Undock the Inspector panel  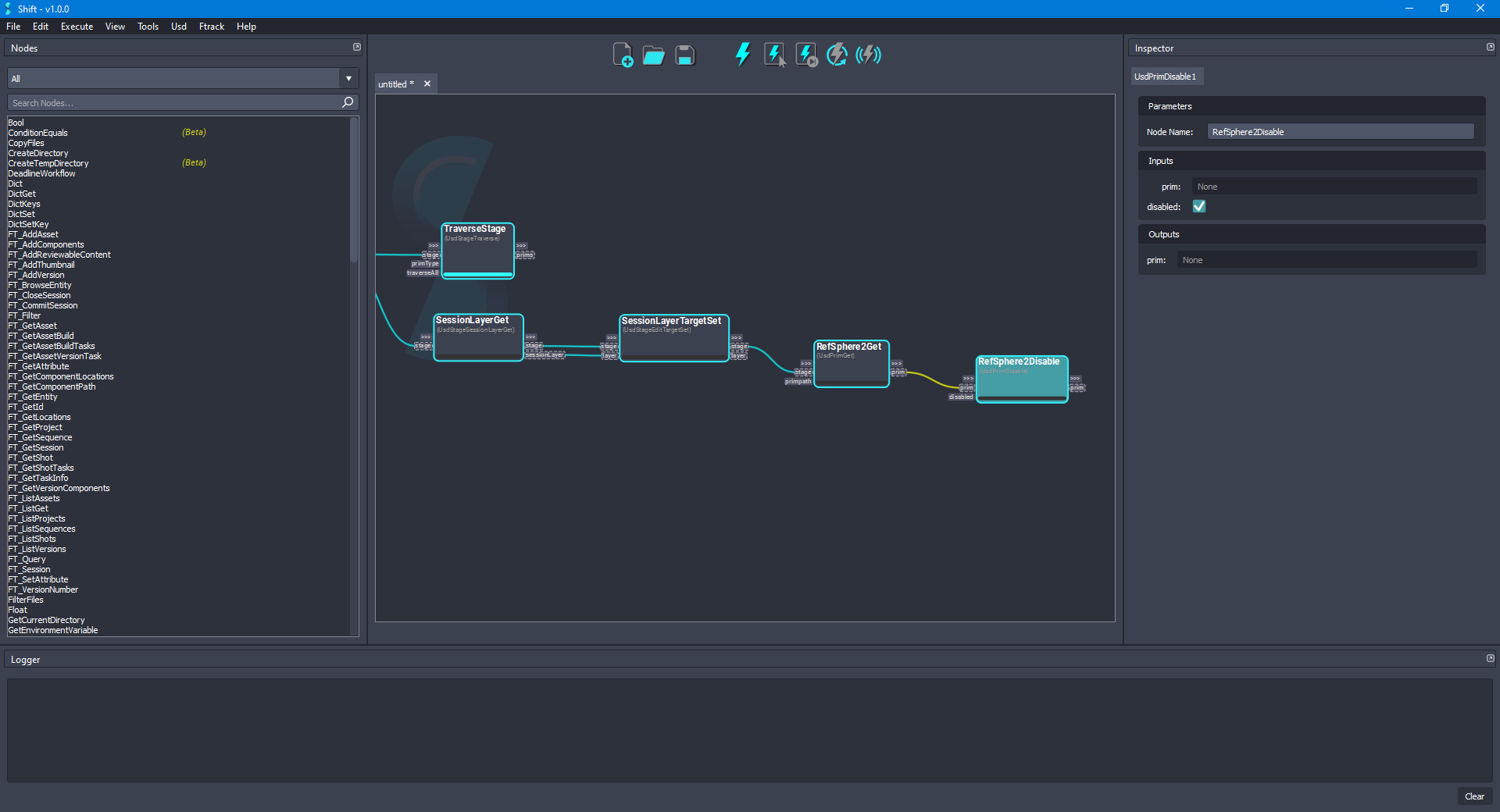(x=1490, y=48)
